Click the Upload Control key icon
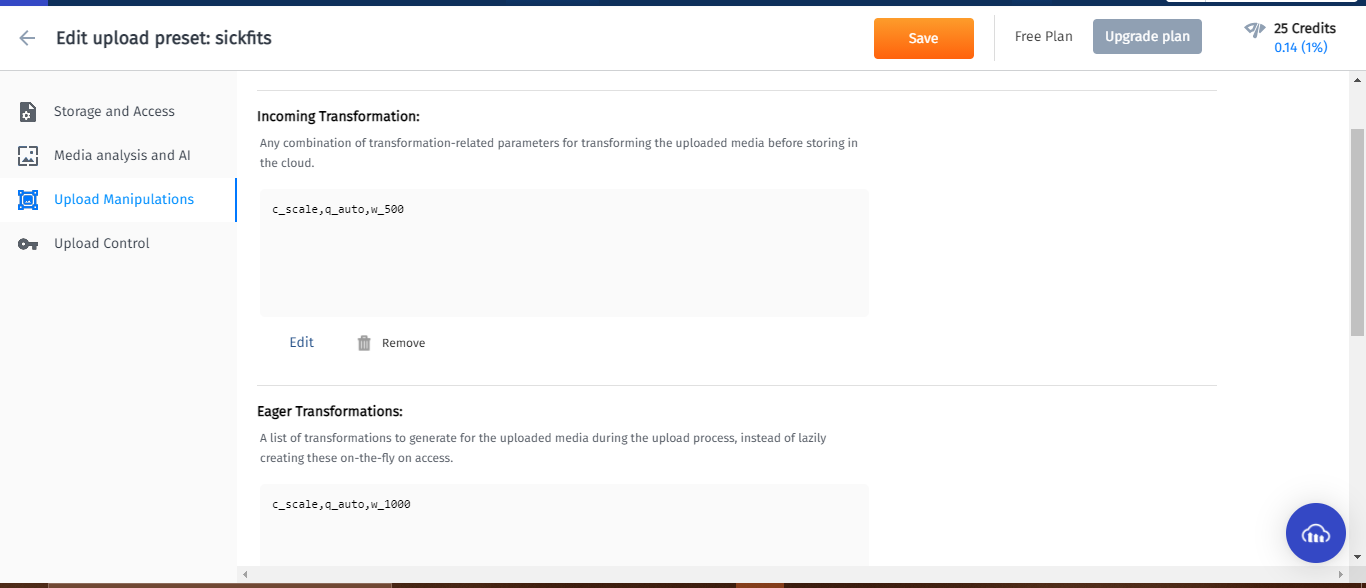 click(x=28, y=244)
